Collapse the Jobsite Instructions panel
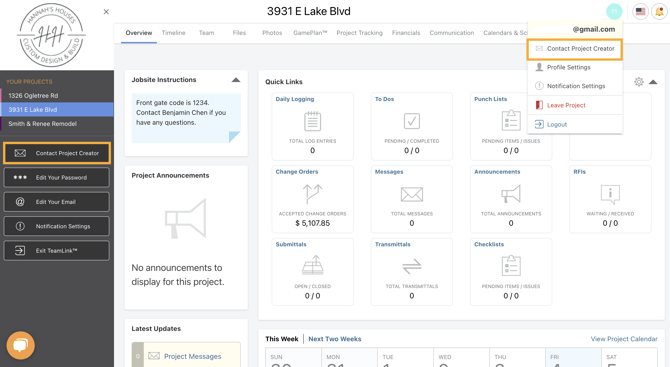670x367 pixels. pos(236,80)
